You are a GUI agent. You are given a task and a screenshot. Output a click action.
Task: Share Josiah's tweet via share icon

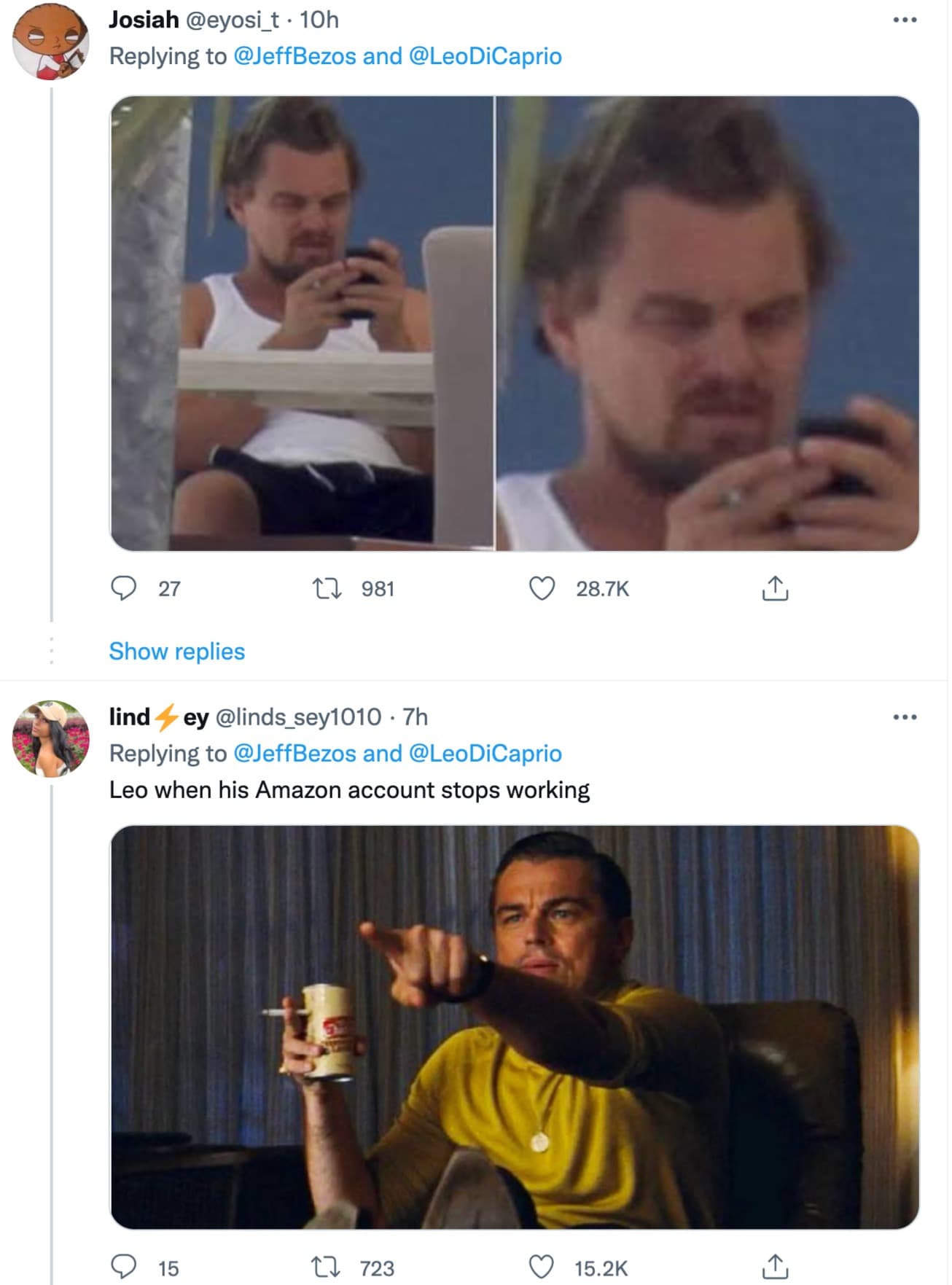coord(775,588)
